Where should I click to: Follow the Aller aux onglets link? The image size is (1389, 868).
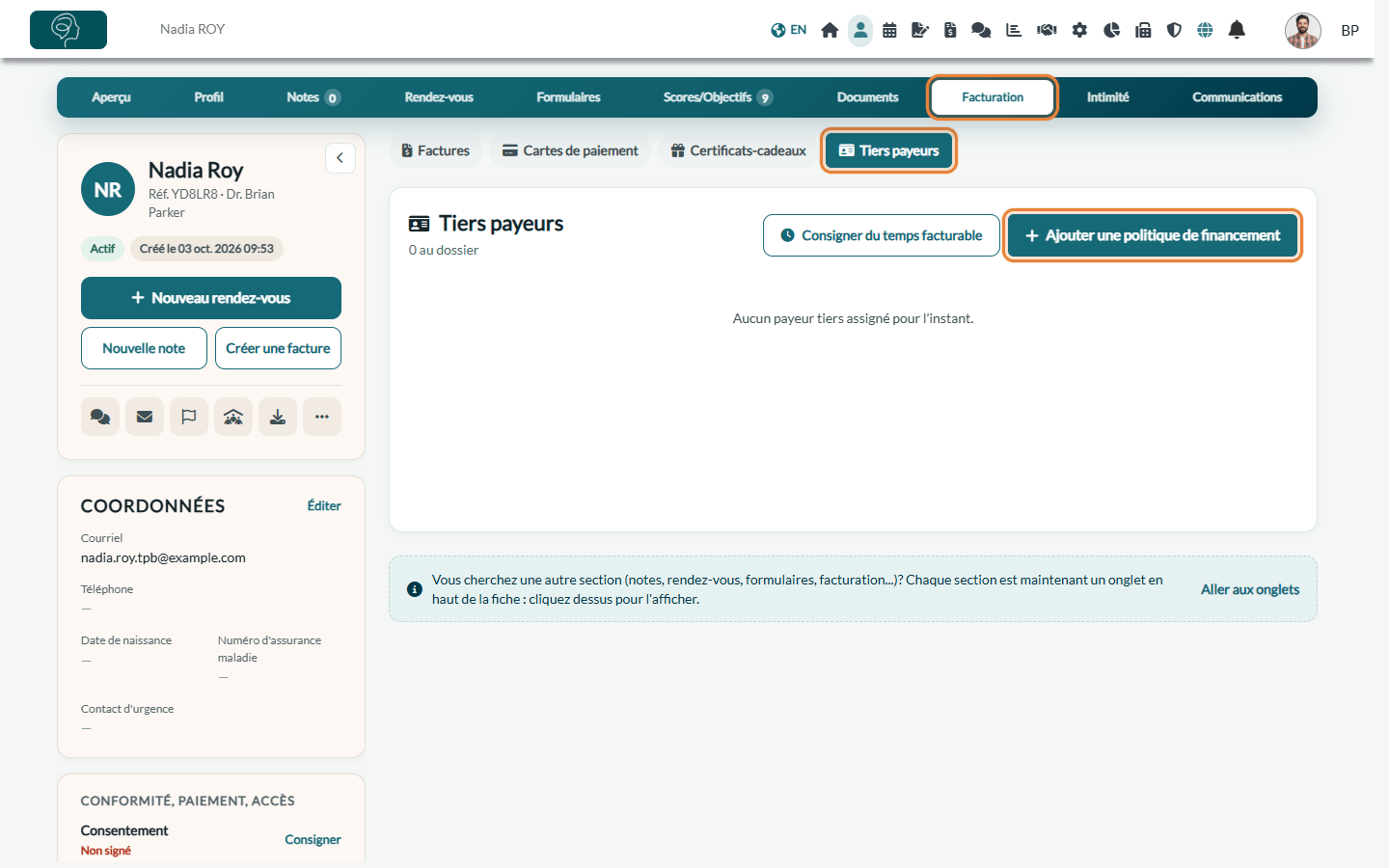[x=1250, y=589]
